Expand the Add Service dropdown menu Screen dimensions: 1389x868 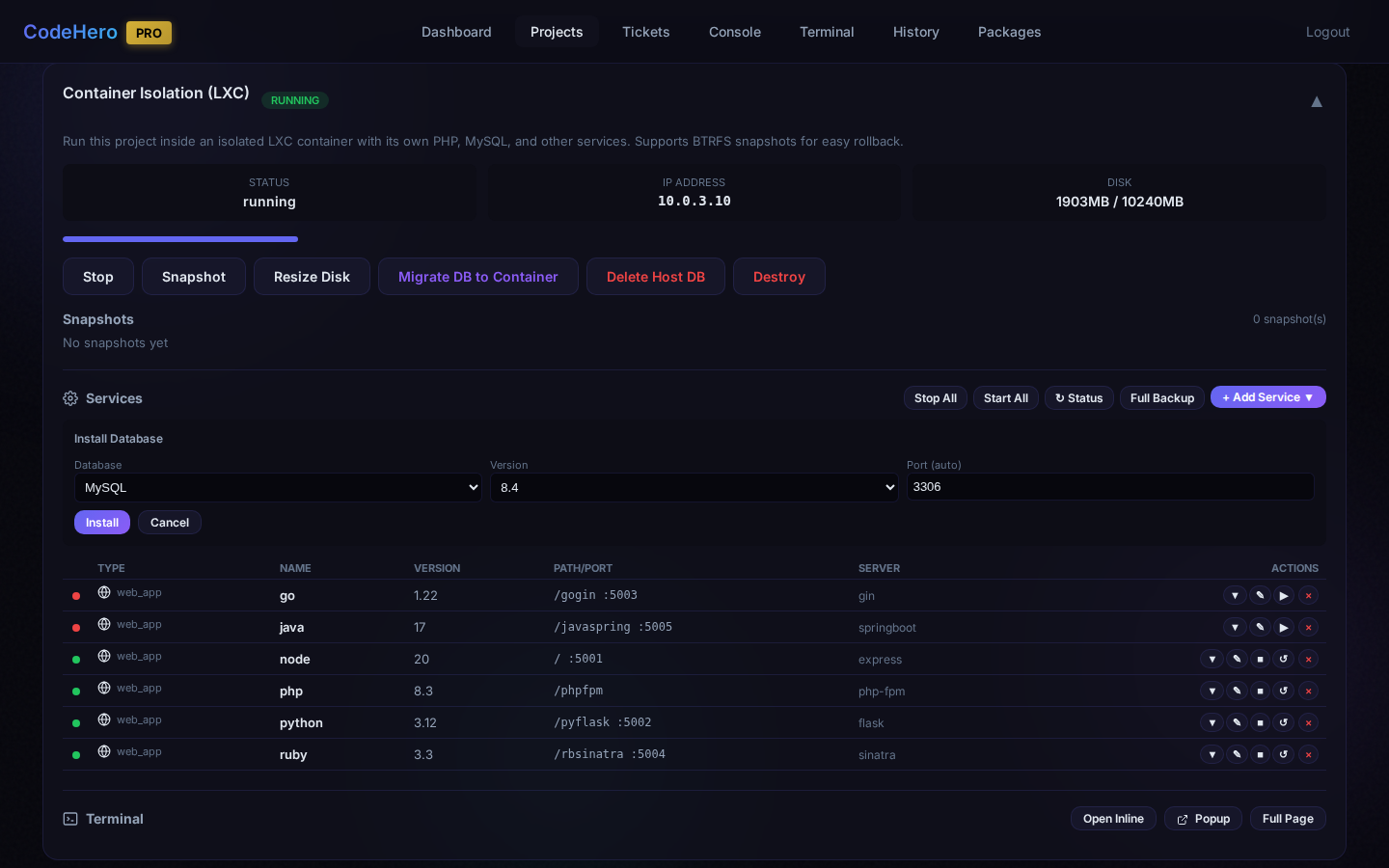coord(1267,397)
